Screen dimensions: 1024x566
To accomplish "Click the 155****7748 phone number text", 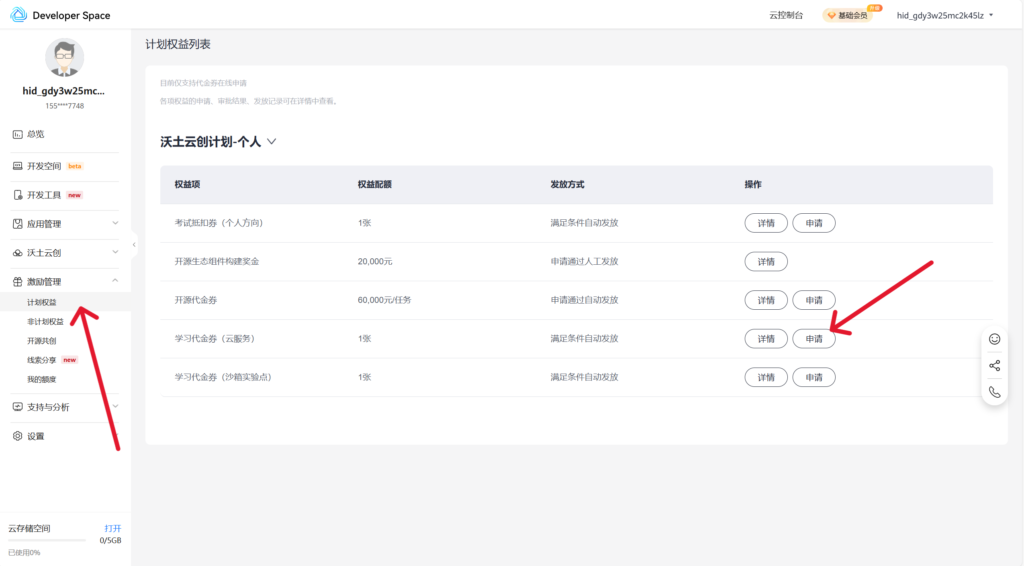I will point(65,106).
